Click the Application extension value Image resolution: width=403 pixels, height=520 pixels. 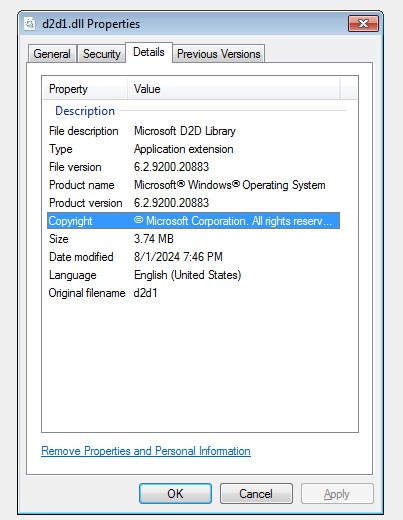click(x=184, y=149)
